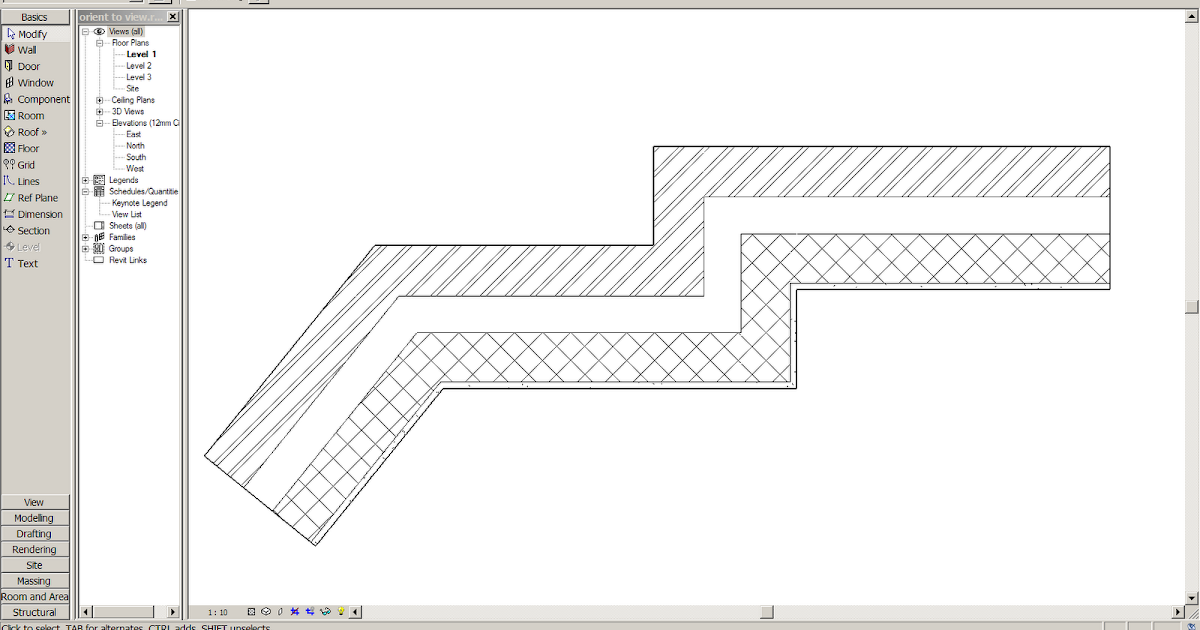The image size is (1200, 630).
Task: Change the 1:10 view scale
Action: 219,611
